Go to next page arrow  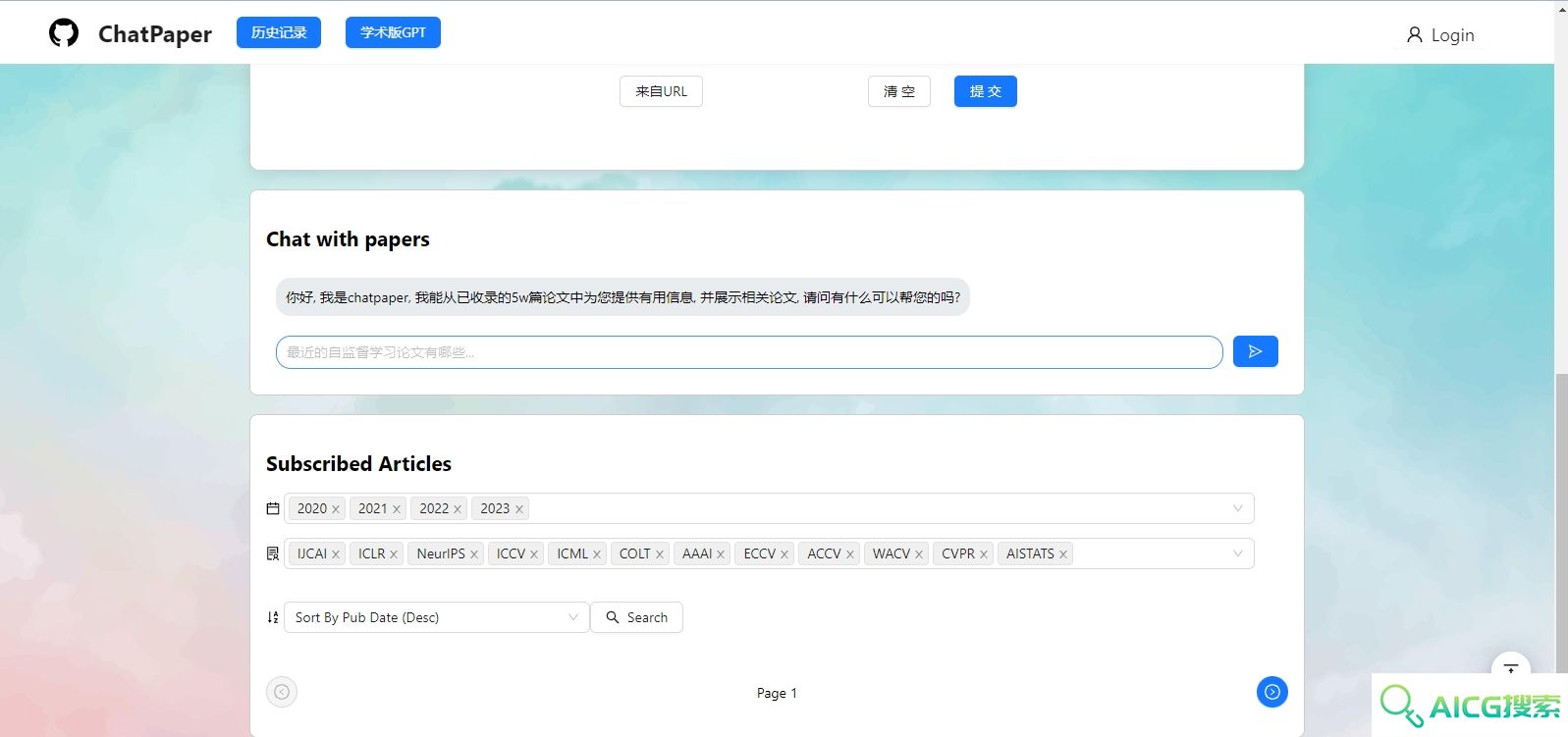pyautogui.click(x=1271, y=692)
